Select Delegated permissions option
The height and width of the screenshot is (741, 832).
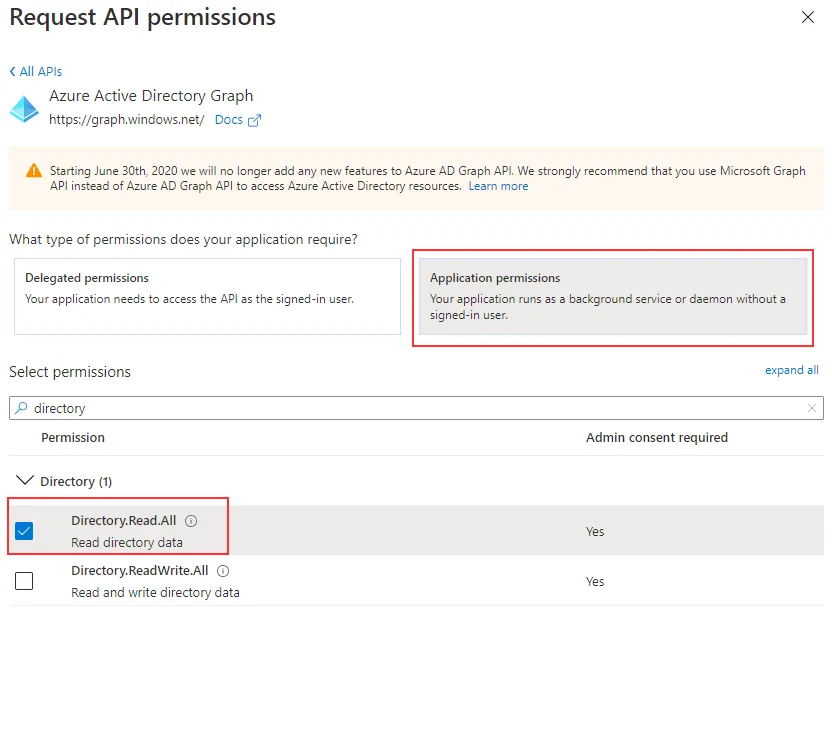(207, 296)
